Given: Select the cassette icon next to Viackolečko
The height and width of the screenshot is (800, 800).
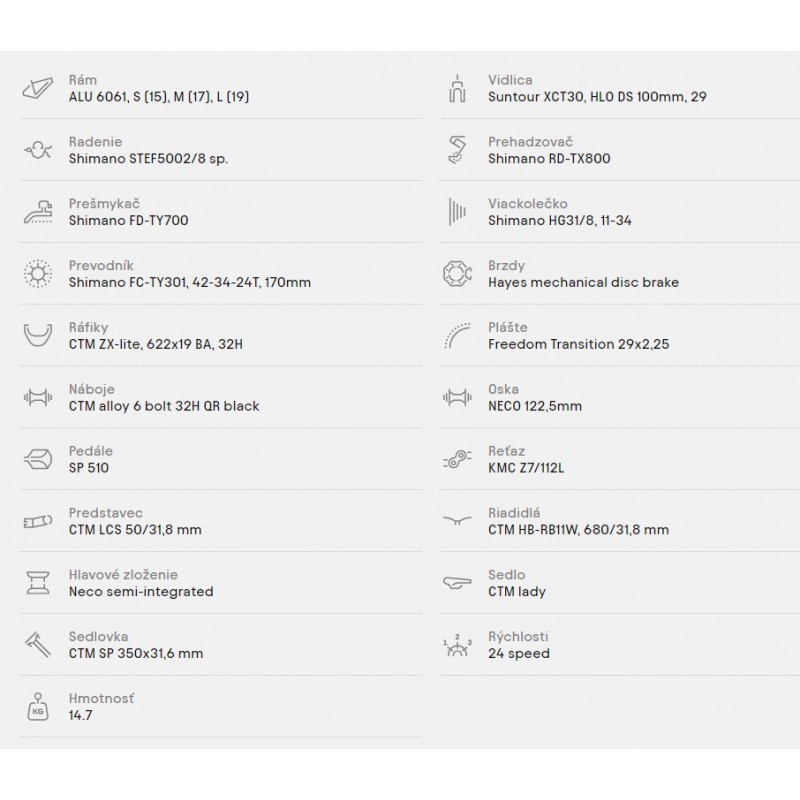Looking at the screenshot, I should (457, 212).
